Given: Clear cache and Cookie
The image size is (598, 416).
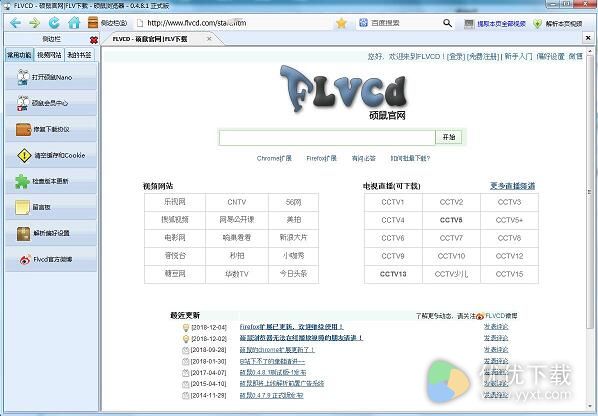Looking at the screenshot, I should click(x=51, y=155).
